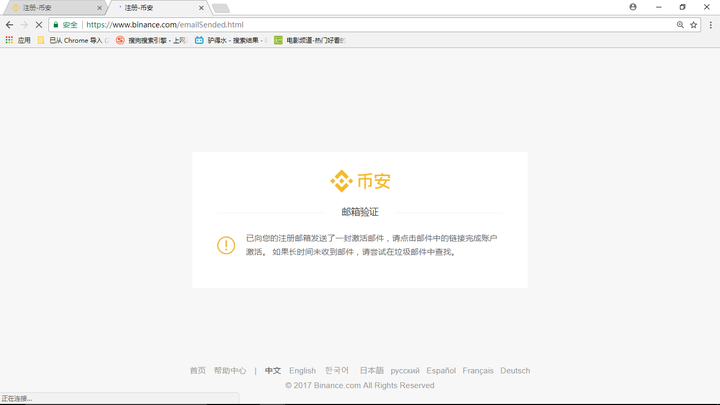The height and width of the screenshot is (405, 720).
Task: Switch language to Korean '한국어'
Action: (337, 371)
